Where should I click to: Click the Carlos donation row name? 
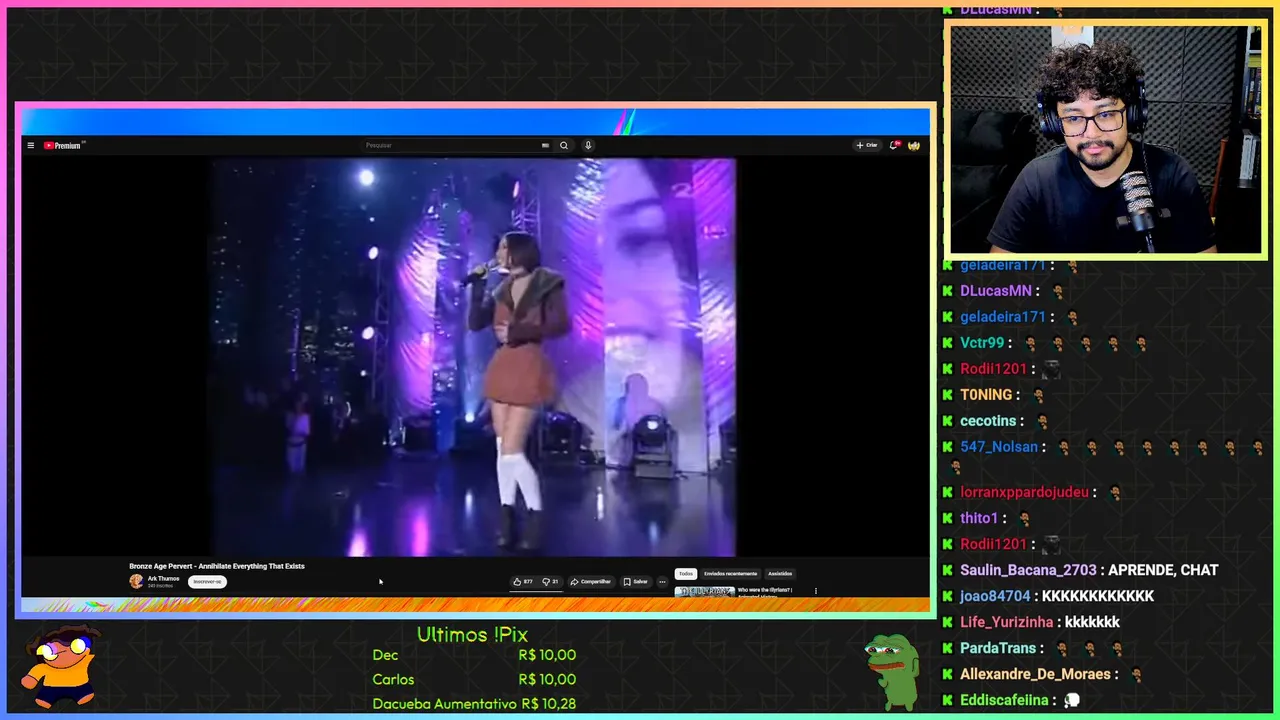pyautogui.click(x=393, y=680)
